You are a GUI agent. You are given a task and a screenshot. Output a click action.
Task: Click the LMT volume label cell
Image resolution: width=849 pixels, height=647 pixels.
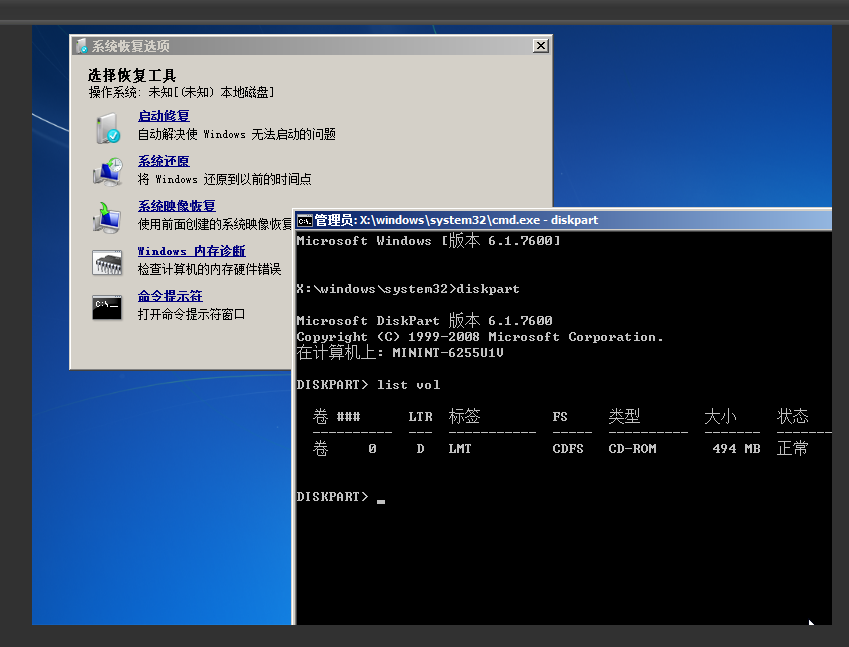tap(460, 449)
